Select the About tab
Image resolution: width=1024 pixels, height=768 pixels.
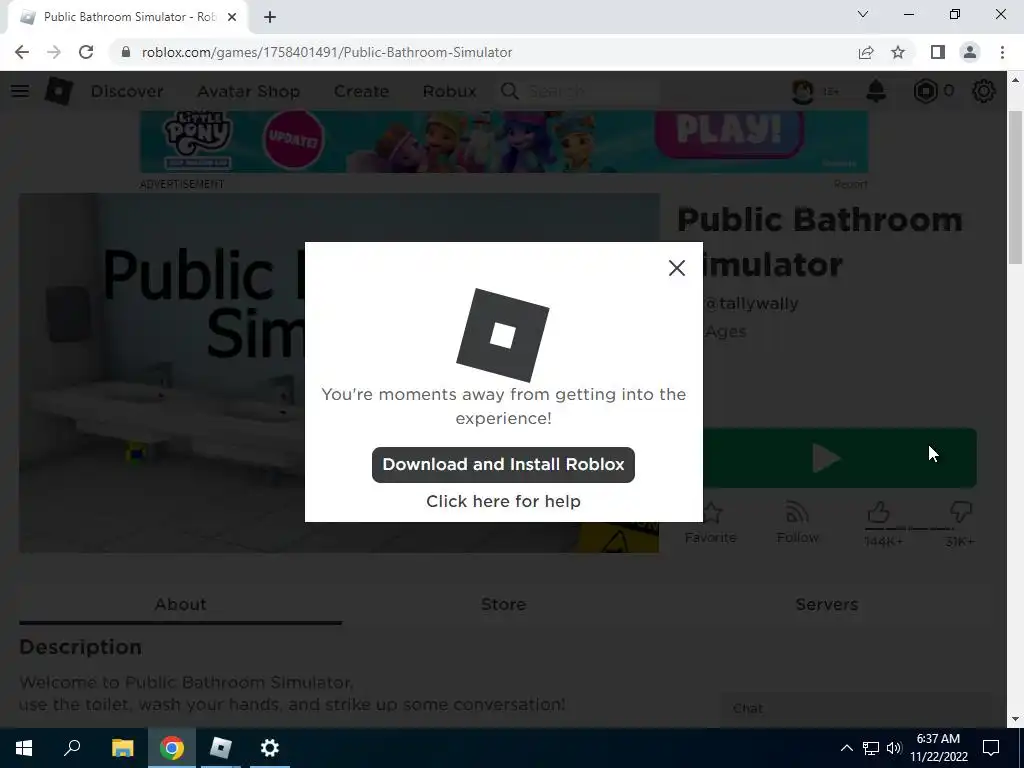[x=180, y=604]
